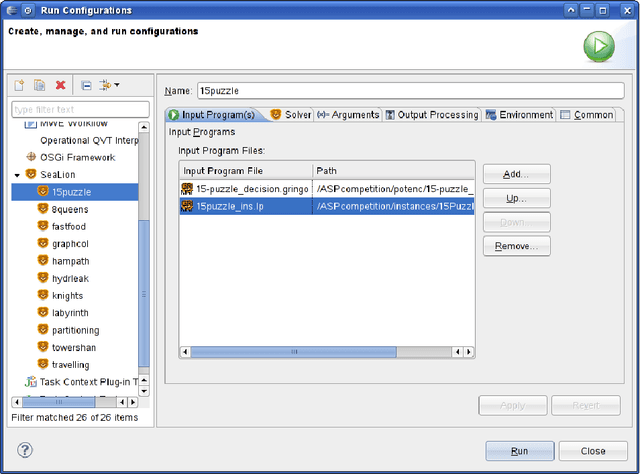Select 15-puzzle_decision.gringo file row
This screenshot has height=474, width=640.
pyautogui.click(x=327, y=189)
